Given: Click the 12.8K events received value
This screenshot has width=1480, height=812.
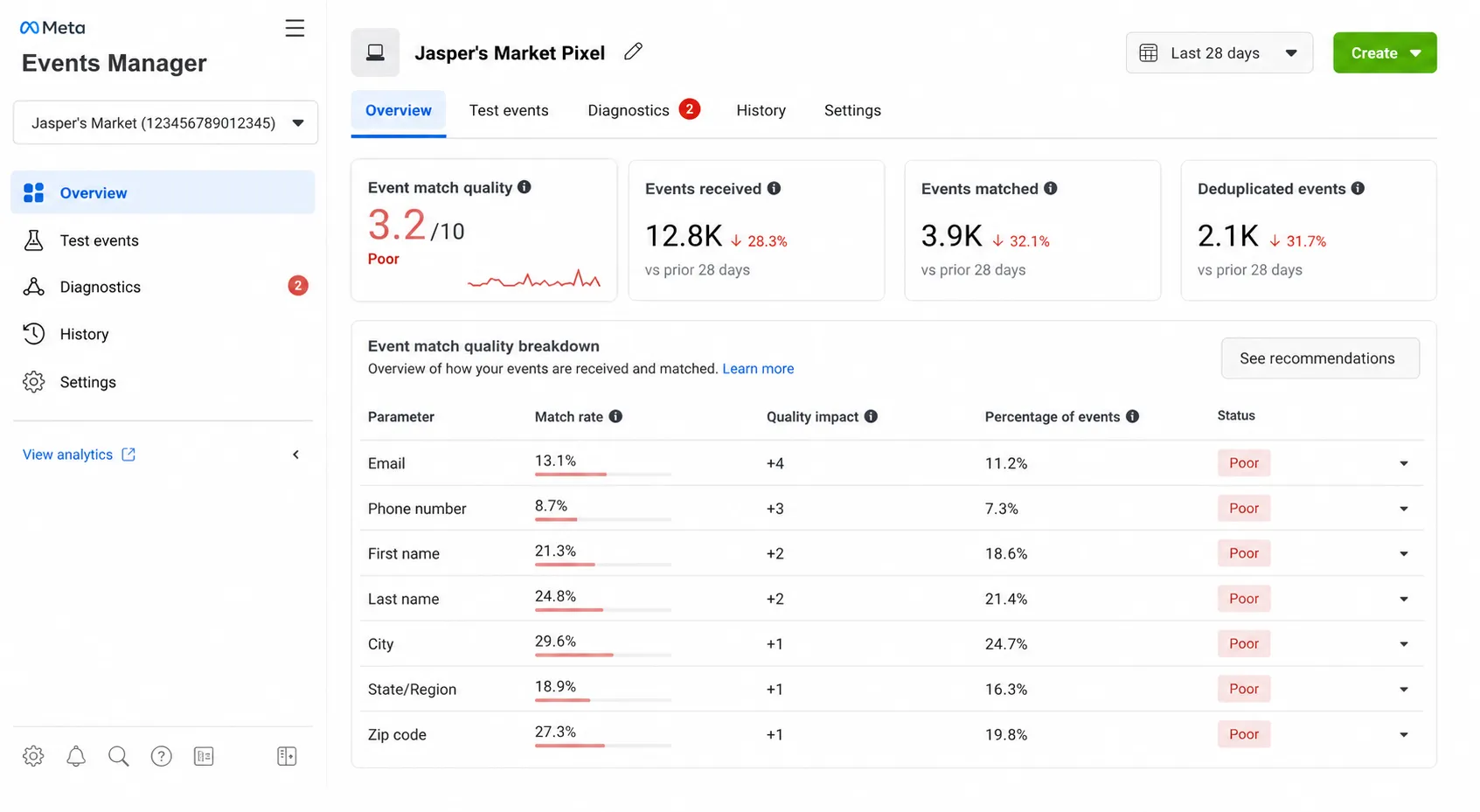Looking at the screenshot, I should (684, 236).
